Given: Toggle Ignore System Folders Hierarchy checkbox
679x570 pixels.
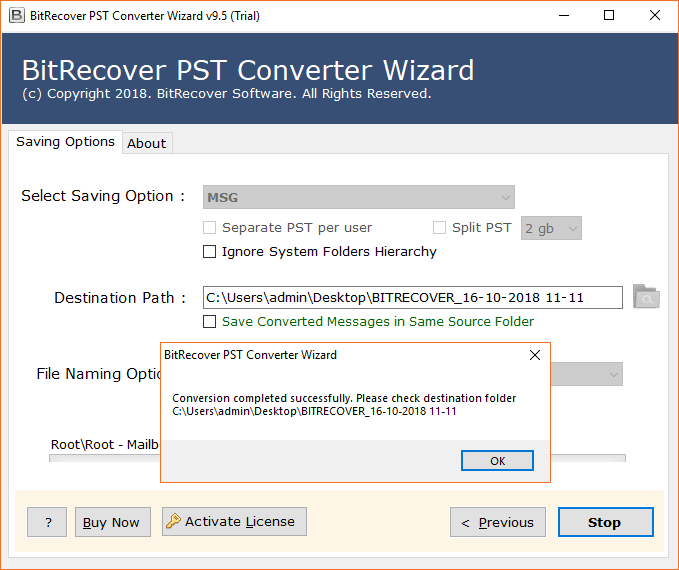Looking at the screenshot, I should [x=210, y=252].
